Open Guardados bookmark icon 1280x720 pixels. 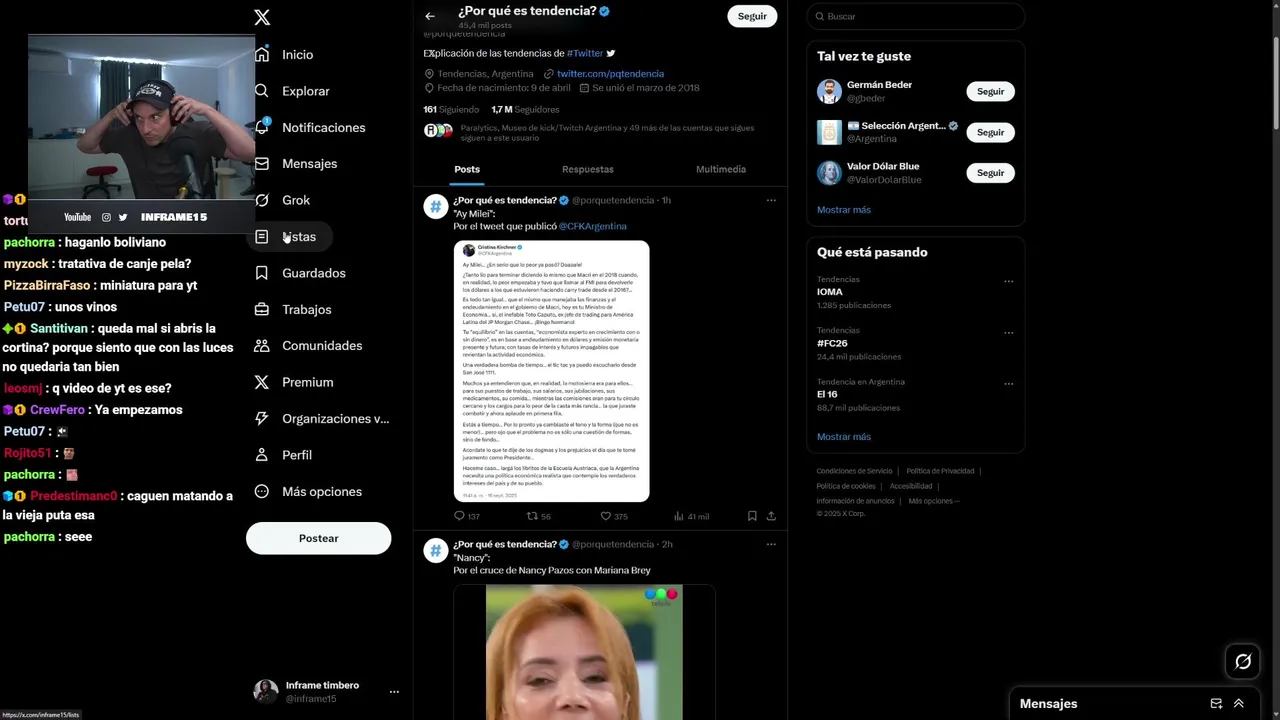pos(262,273)
